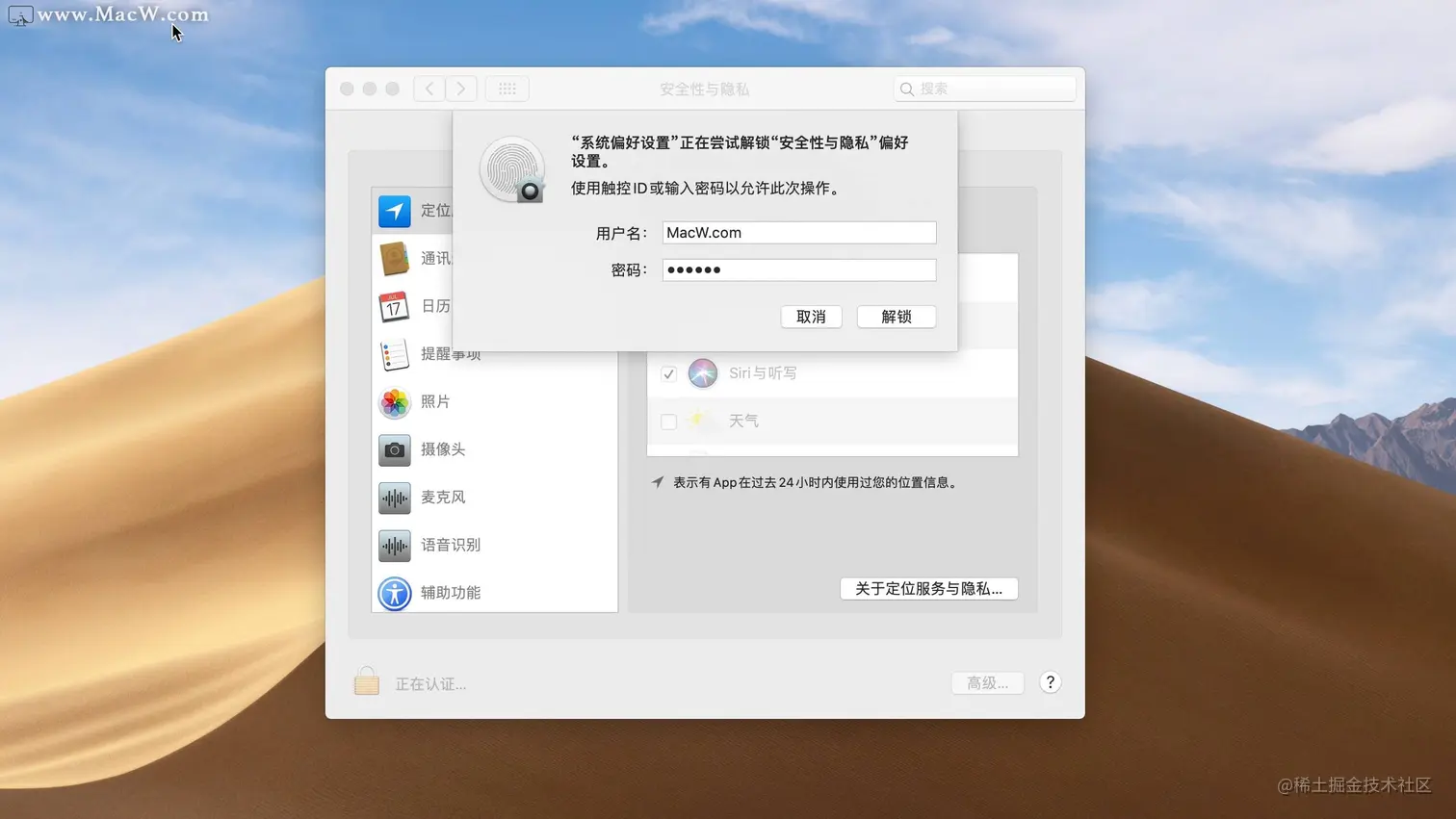
Task: Open the Photos flower icon
Action: coord(395,402)
